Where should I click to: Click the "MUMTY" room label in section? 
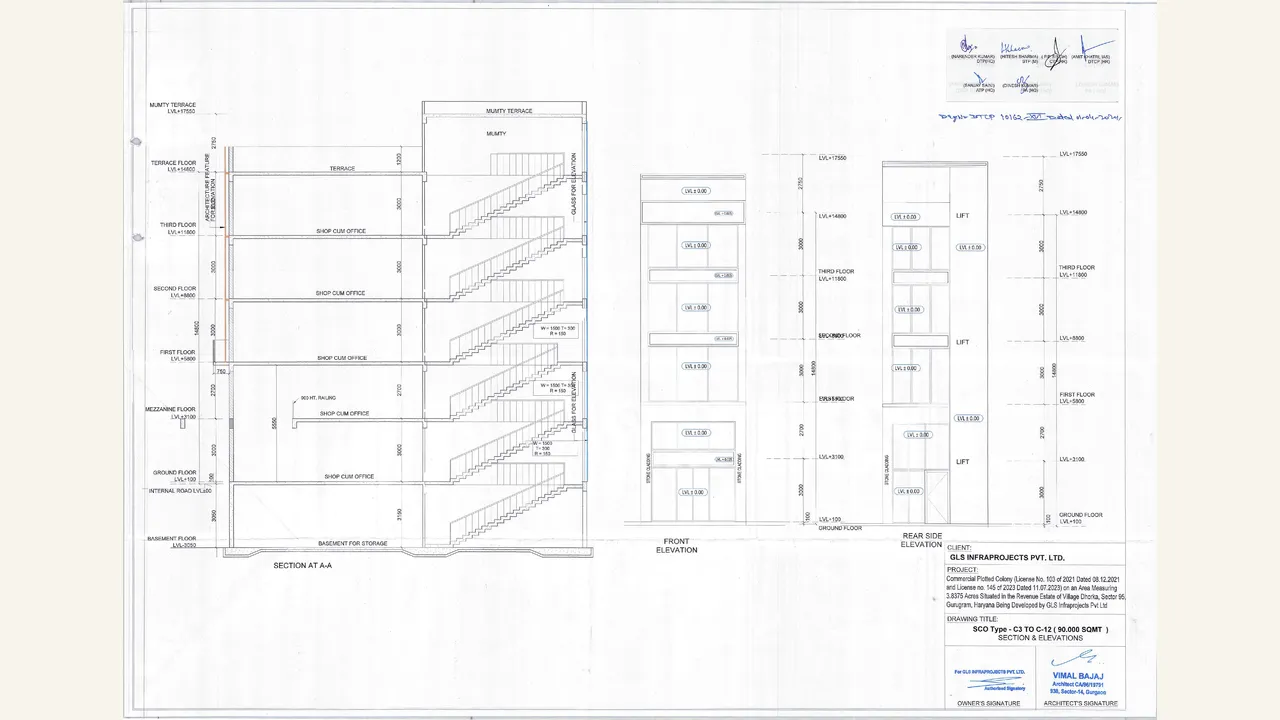tap(496, 133)
